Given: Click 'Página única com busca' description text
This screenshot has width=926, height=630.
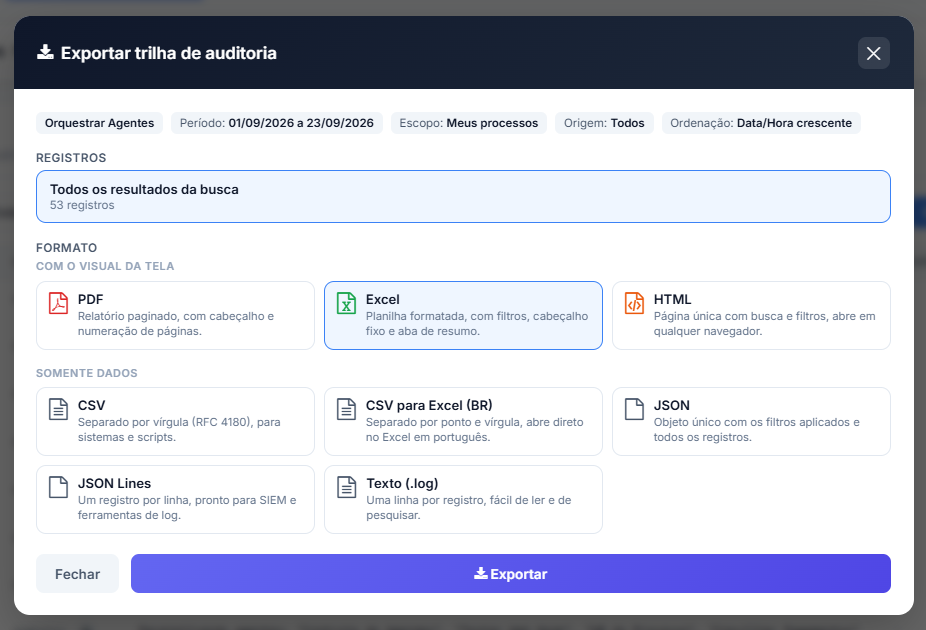Looking at the screenshot, I should (x=764, y=324).
